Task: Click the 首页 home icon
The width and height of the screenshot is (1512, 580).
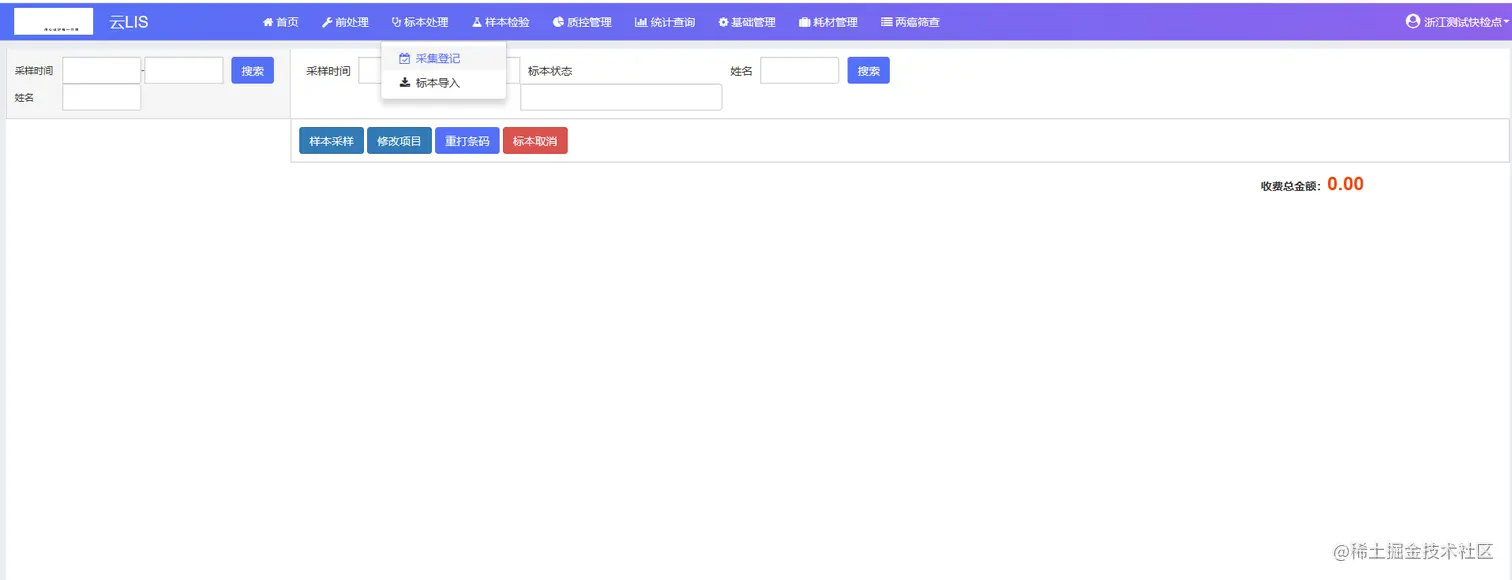Action: pyautogui.click(x=268, y=21)
